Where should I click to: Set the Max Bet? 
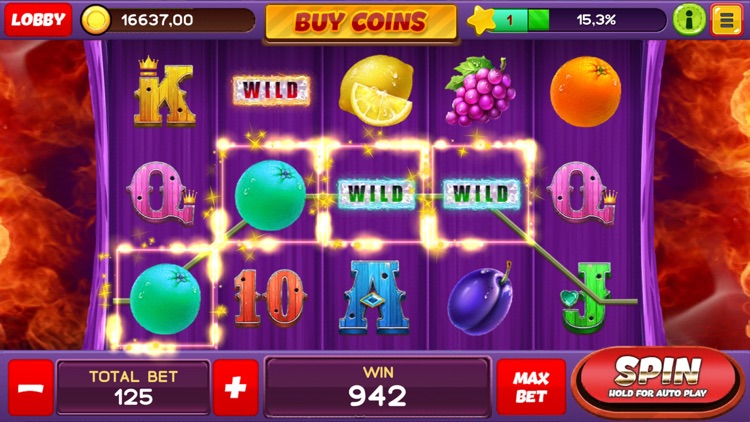(x=531, y=387)
